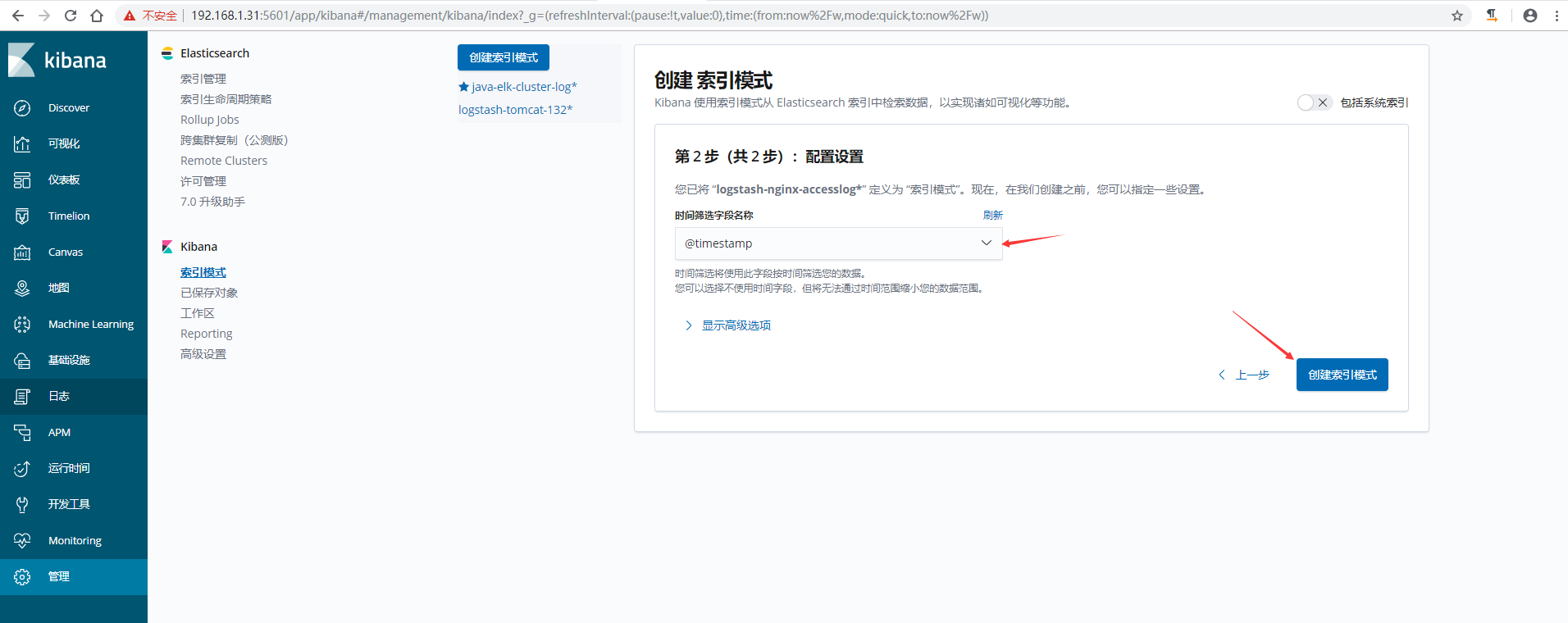This screenshot has width=1568, height=623.
Task: Toggle 包括系统索引 switch
Action: pos(1315,102)
